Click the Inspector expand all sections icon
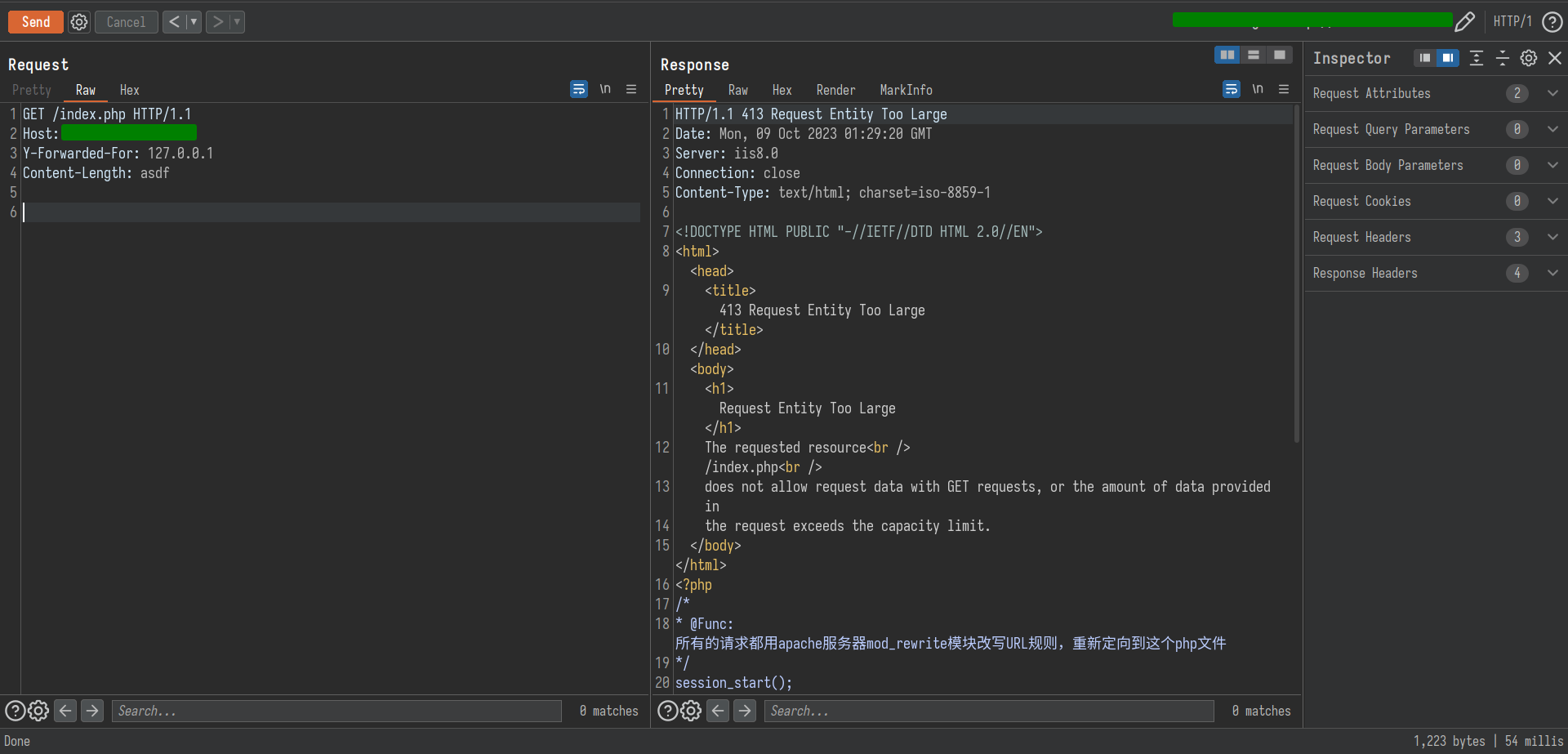The height and width of the screenshot is (754, 1568). pos(1476,58)
